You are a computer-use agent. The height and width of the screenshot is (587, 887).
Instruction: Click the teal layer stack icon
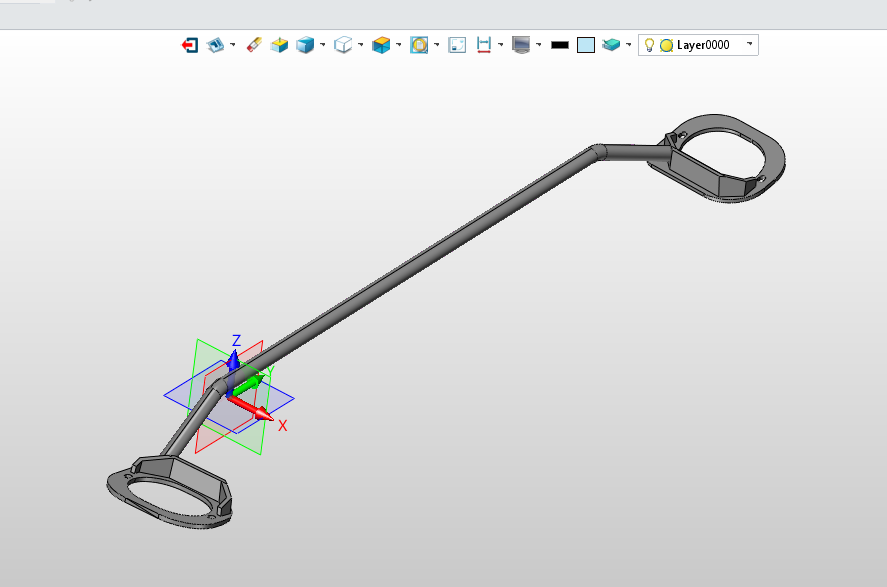[x=611, y=45]
